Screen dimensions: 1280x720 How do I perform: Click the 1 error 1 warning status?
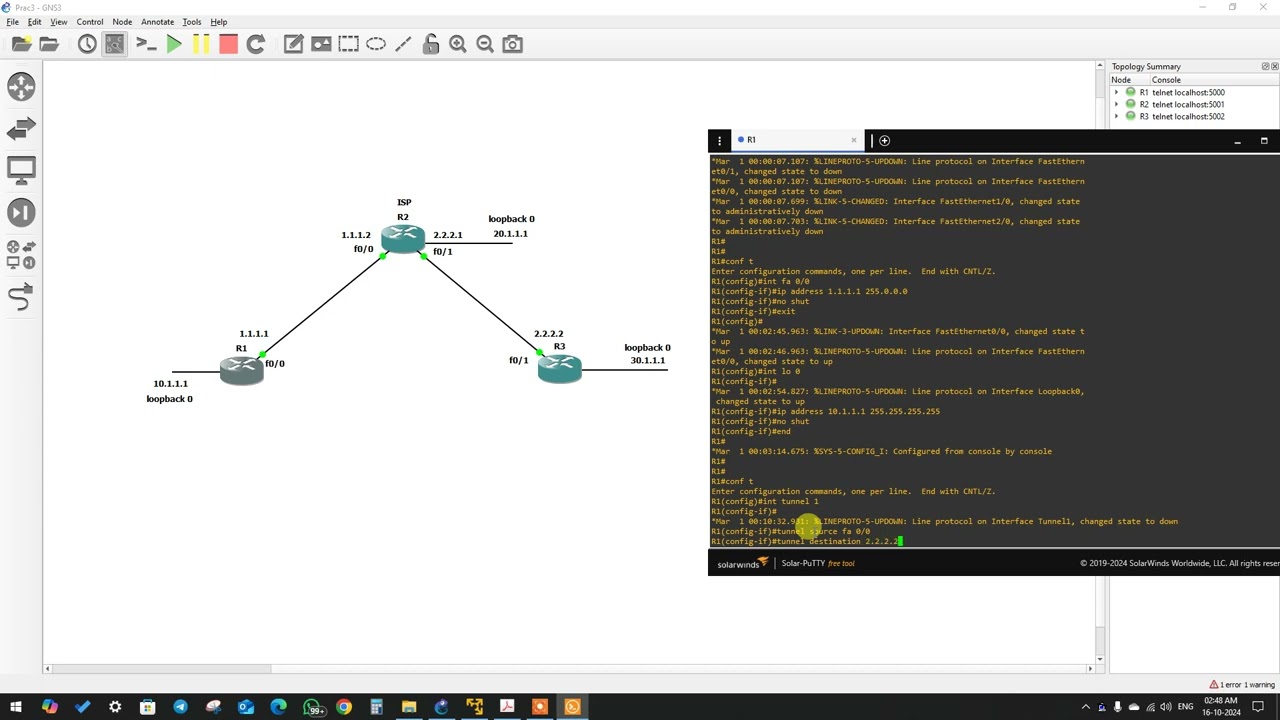(x=1242, y=685)
